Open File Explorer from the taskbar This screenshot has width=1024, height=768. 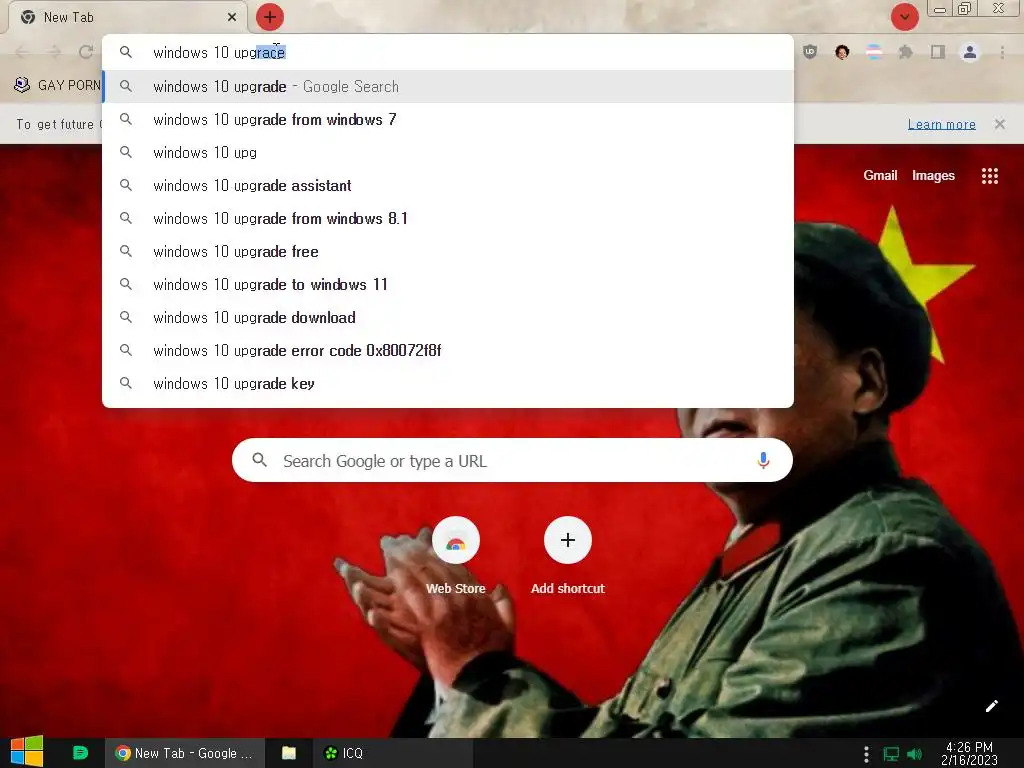pos(289,753)
